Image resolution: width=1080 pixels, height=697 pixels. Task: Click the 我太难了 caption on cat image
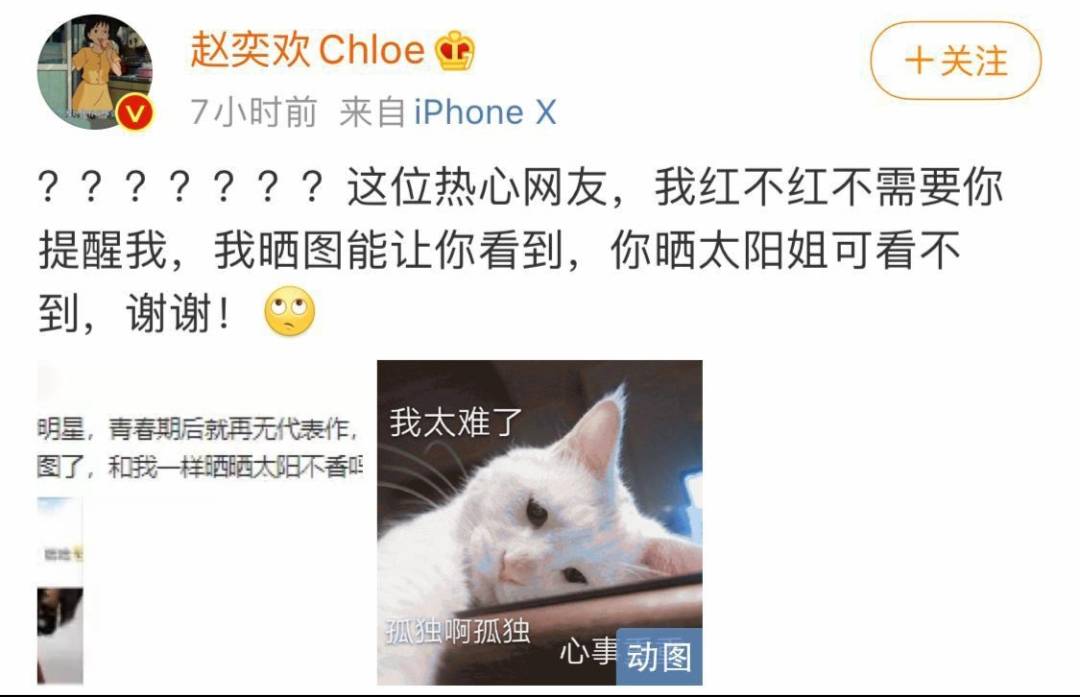point(456,422)
